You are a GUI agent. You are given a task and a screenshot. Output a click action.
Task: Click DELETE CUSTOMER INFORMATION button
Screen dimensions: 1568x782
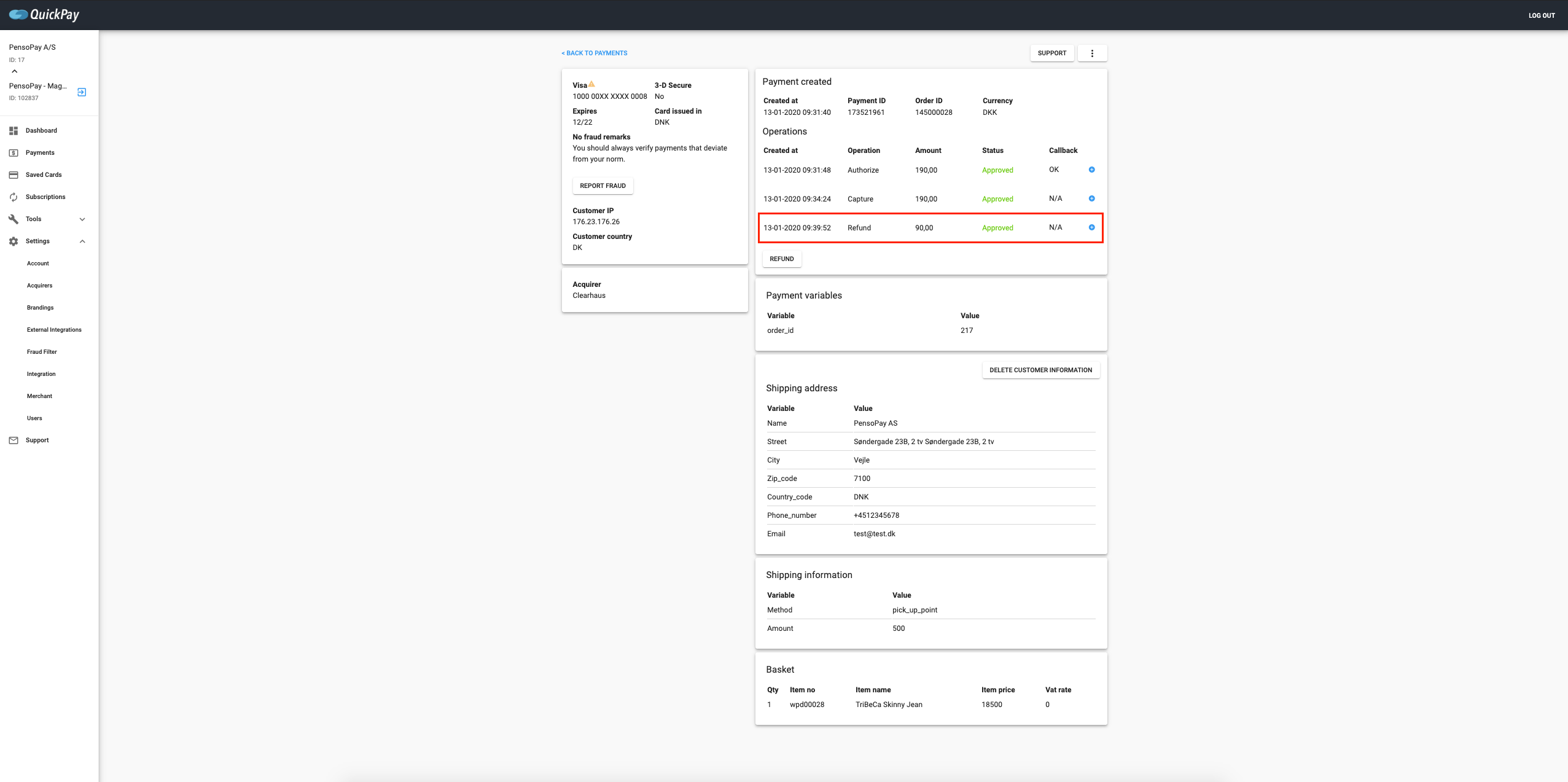1041,370
